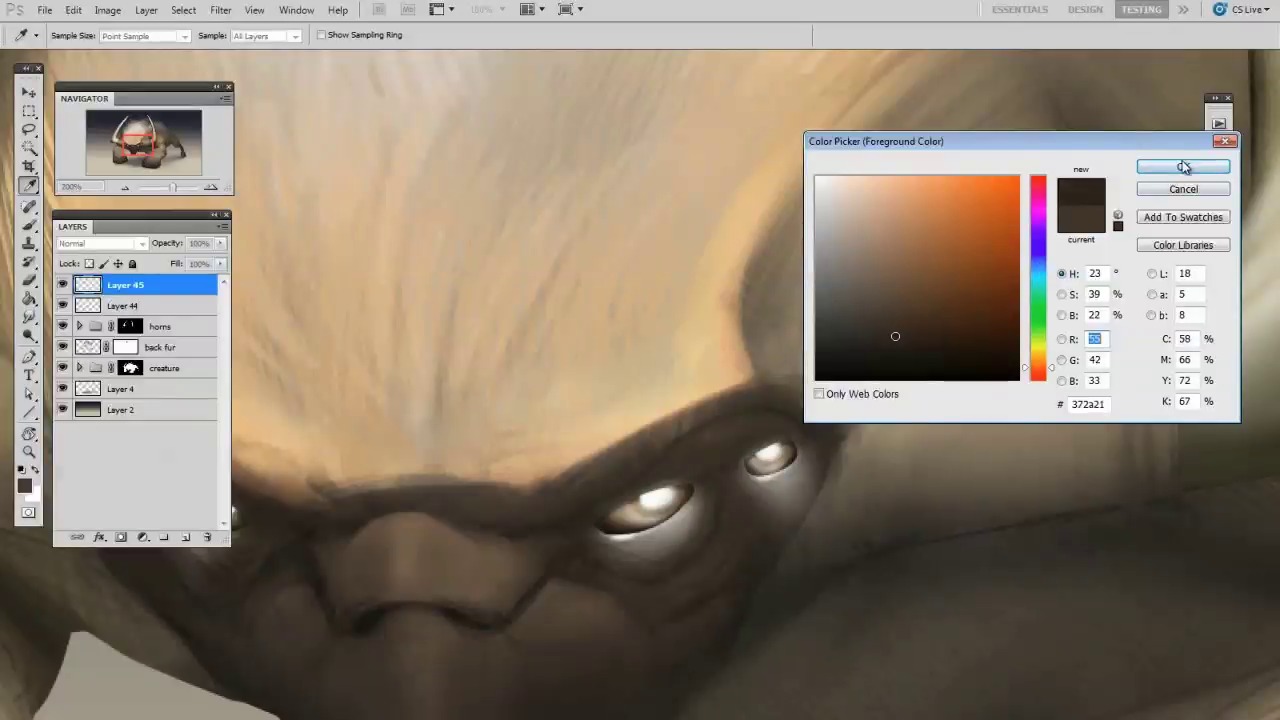Select the Crop tool
Viewport: 1280px width, 720px height.
29,167
